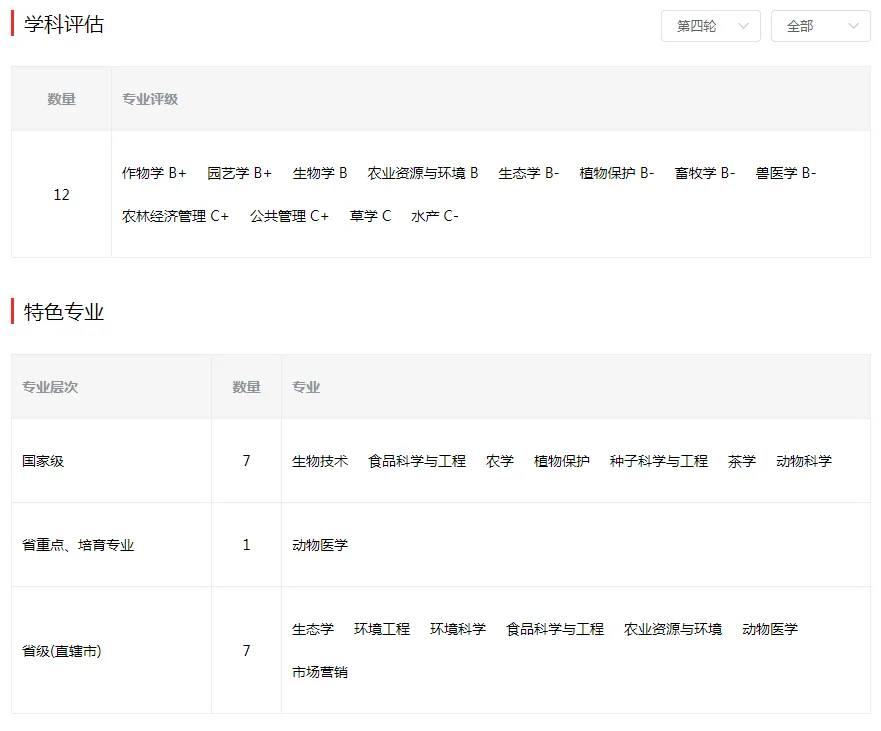Click count 7 in the 国家级 row
This screenshot has width=881, height=731.
pos(246,461)
